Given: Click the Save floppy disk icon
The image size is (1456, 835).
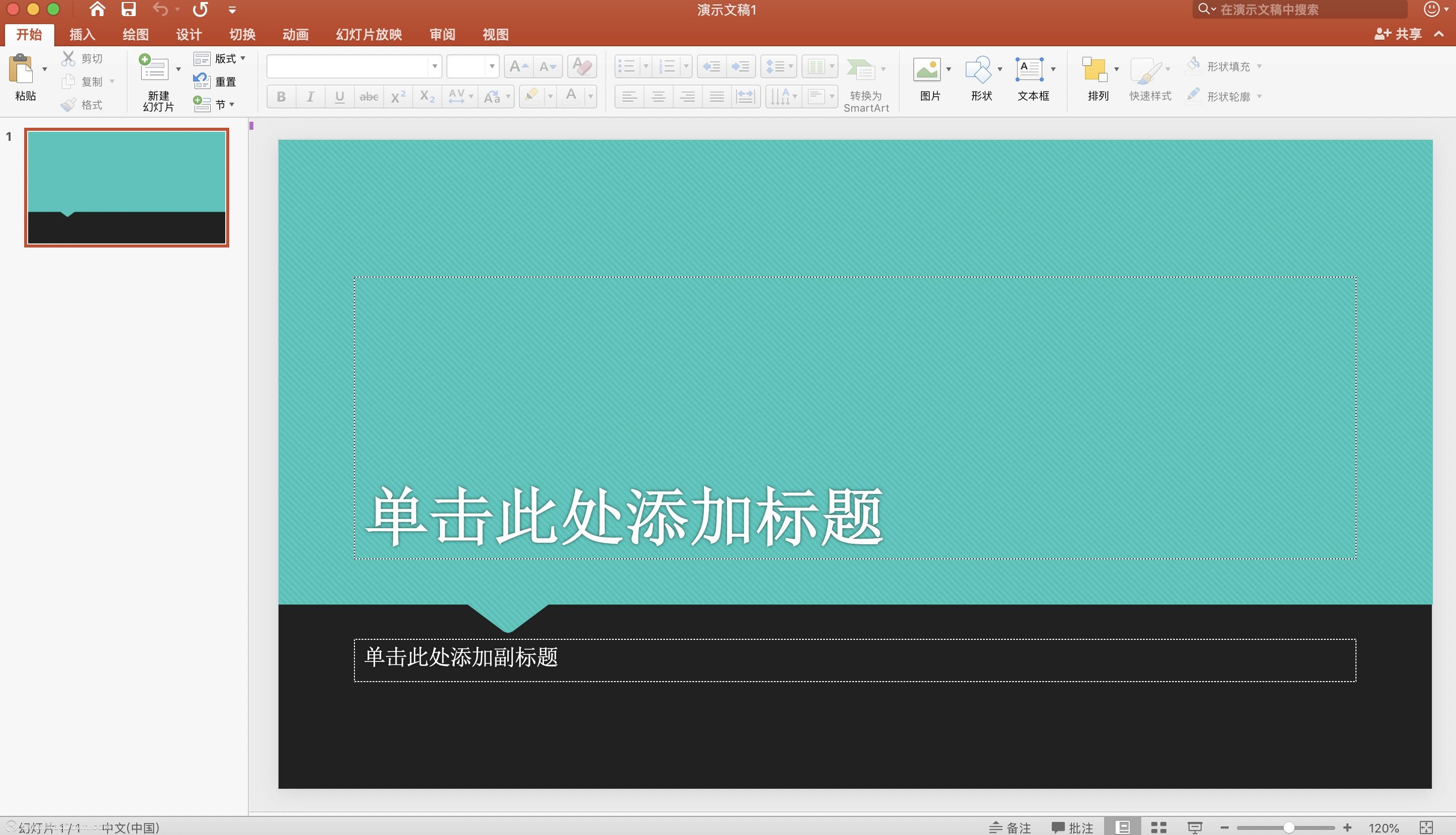Looking at the screenshot, I should 128,9.
